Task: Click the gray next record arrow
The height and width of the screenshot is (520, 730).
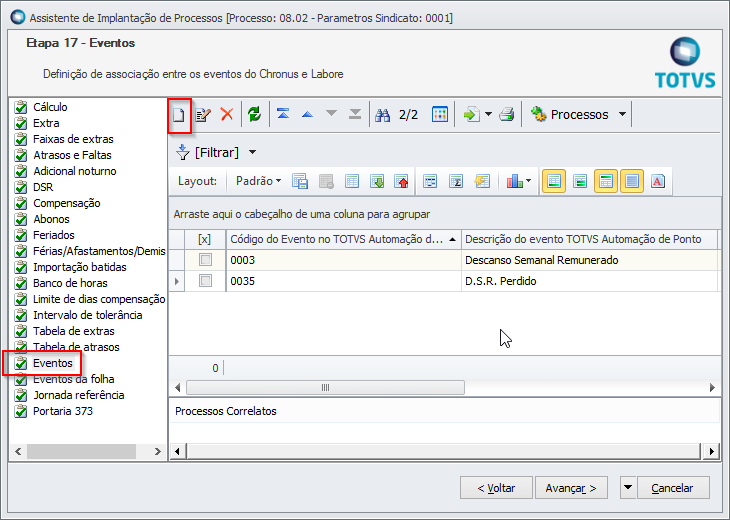Action: (x=331, y=113)
